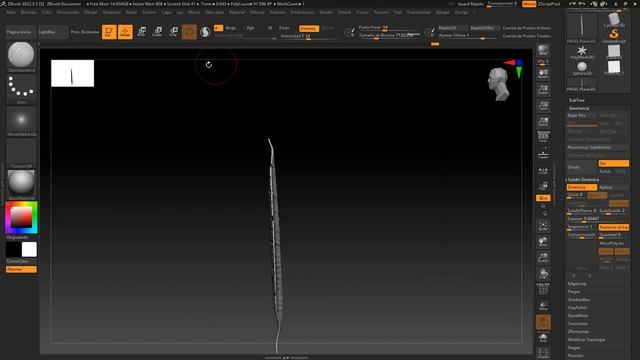This screenshot has width=640, height=360.
Task: Click the head orientation reference model
Action: point(499,84)
